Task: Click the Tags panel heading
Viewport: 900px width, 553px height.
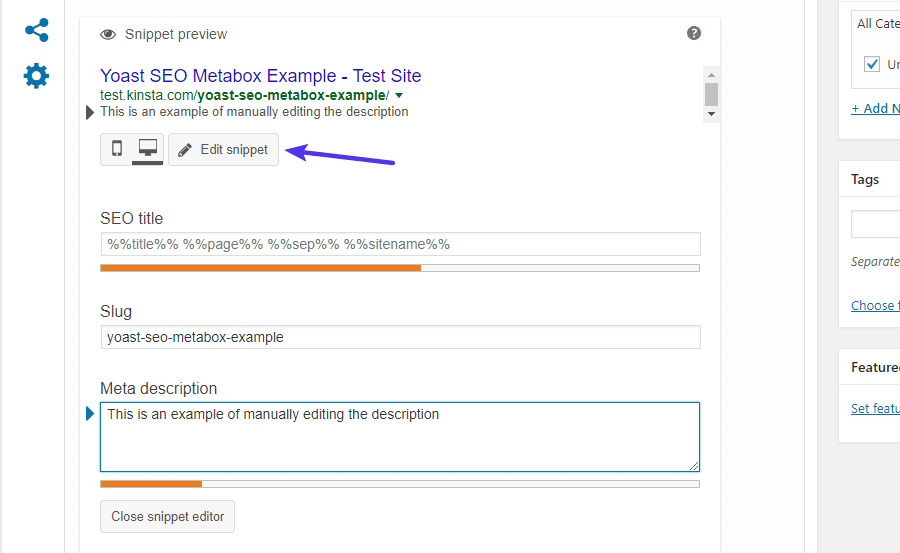Action: [865, 180]
